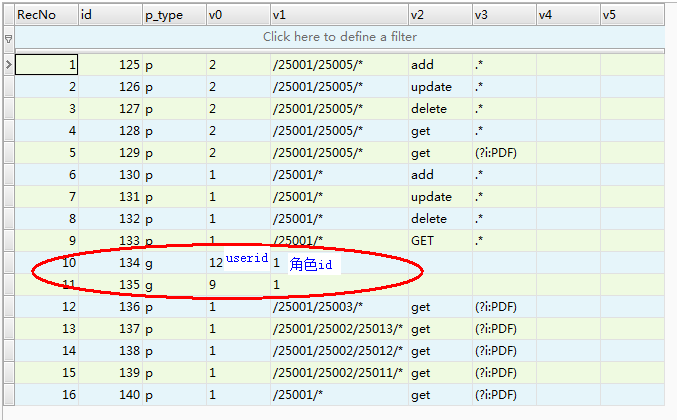This screenshot has height=420, width=677.
Task: Select the id cell 139
Action: click(x=111, y=373)
